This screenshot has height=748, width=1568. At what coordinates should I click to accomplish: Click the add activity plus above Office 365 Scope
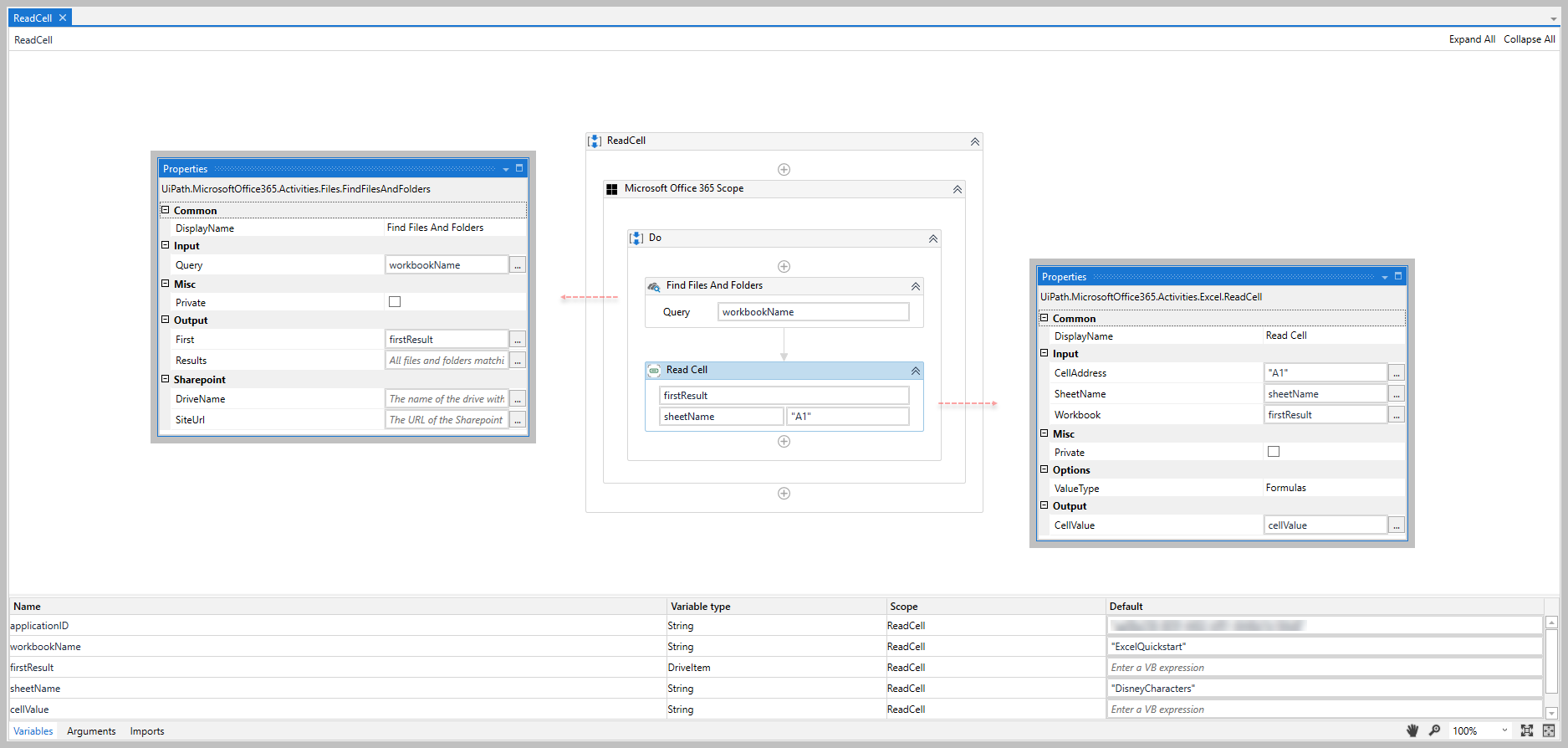(x=784, y=170)
